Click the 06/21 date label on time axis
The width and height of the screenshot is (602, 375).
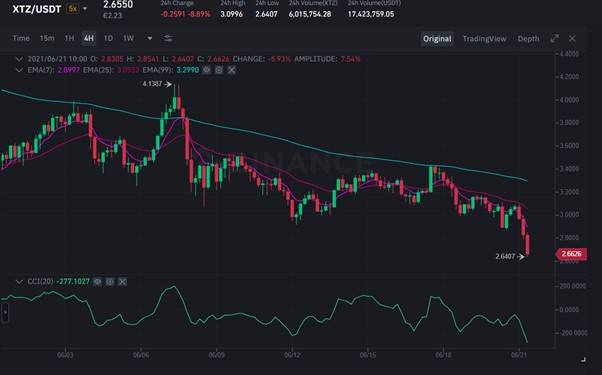pyautogui.click(x=519, y=355)
